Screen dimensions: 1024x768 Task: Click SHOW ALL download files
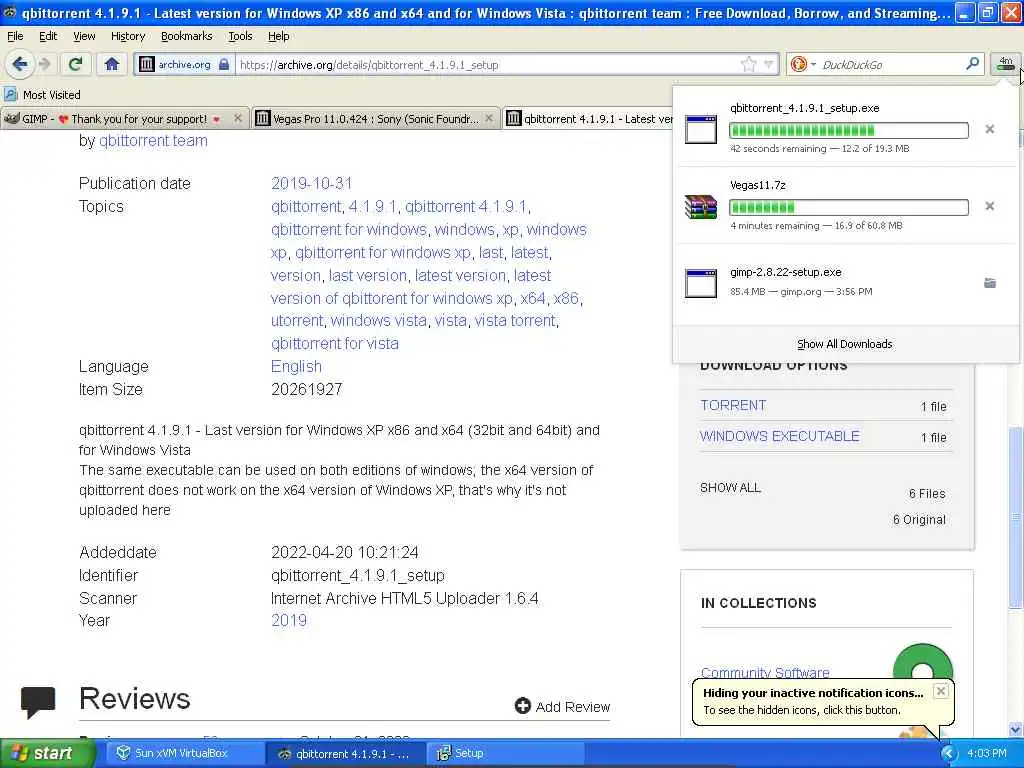730,488
